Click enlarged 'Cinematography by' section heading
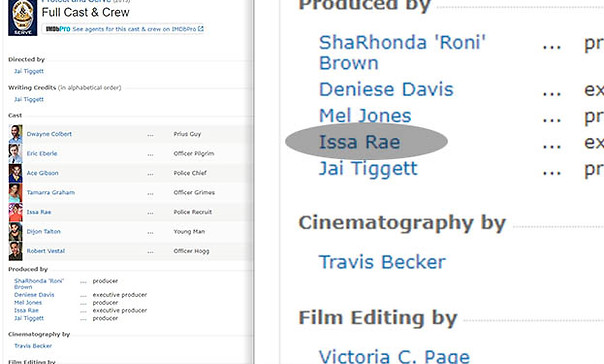Viewport: 604px width, 364px height. [x=402, y=223]
